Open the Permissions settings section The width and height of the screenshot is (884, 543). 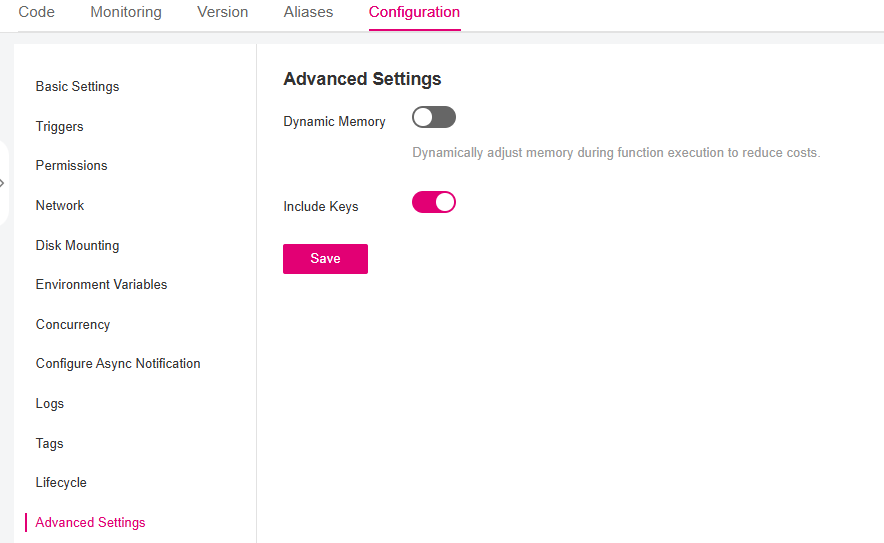pos(71,166)
